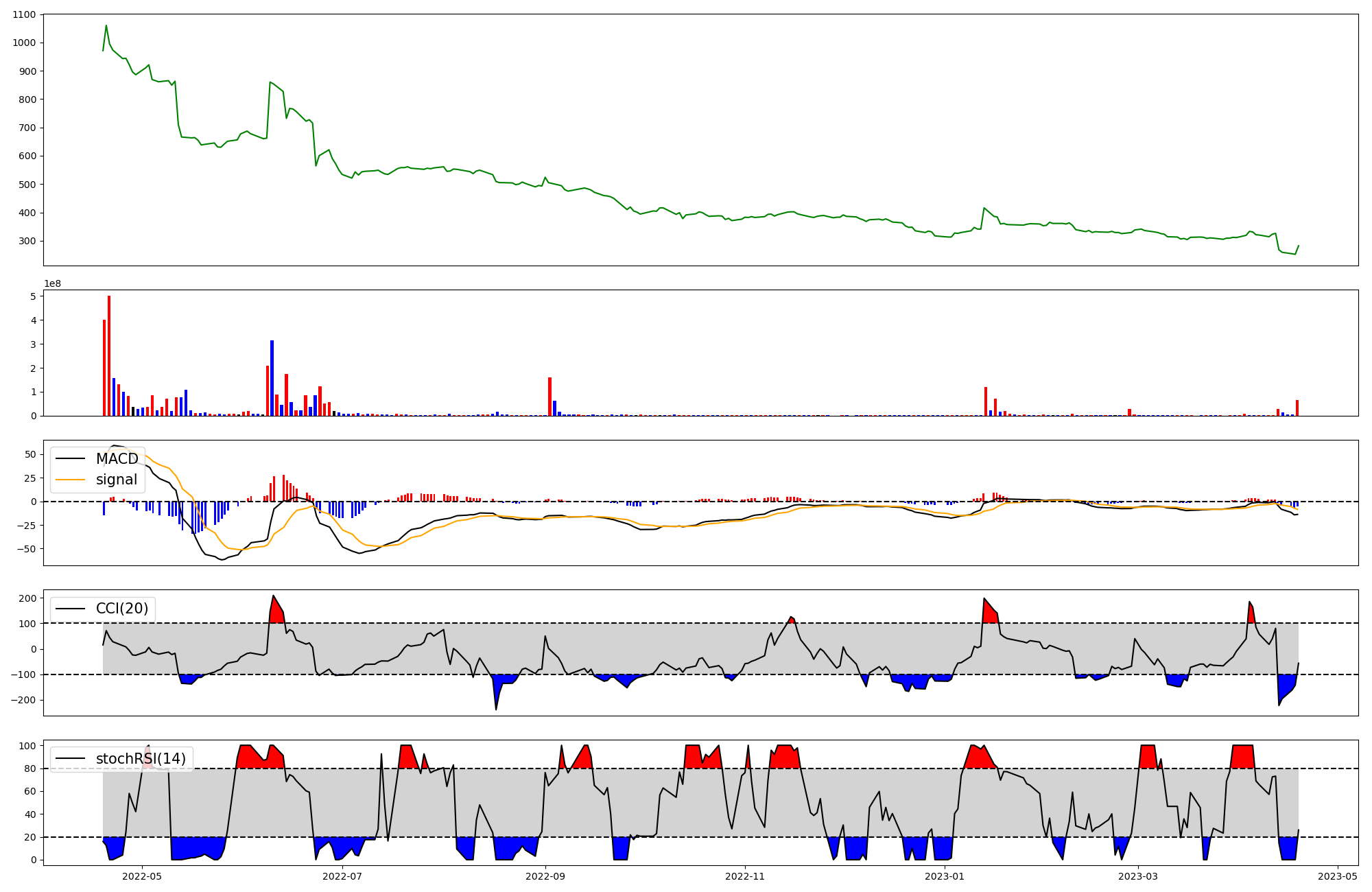1372x892 pixels.
Task: Click the 600 price axis label
Action: (x=28, y=156)
